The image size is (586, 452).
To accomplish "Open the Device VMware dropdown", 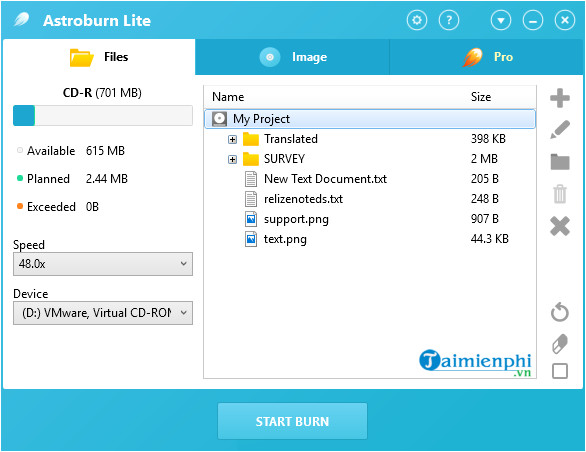I will point(103,313).
